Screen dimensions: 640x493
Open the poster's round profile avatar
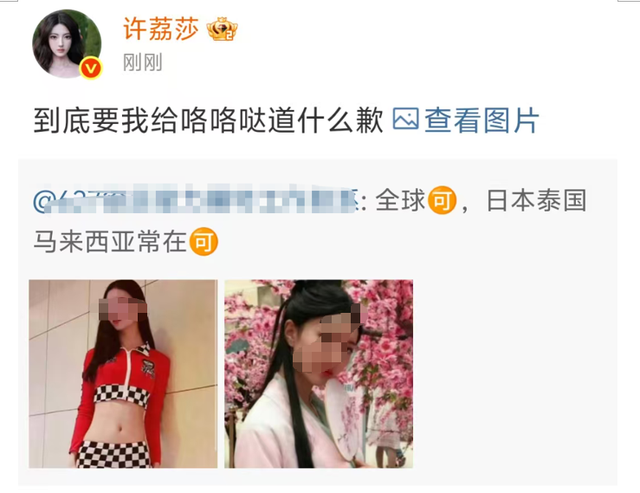[x=67, y=44]
